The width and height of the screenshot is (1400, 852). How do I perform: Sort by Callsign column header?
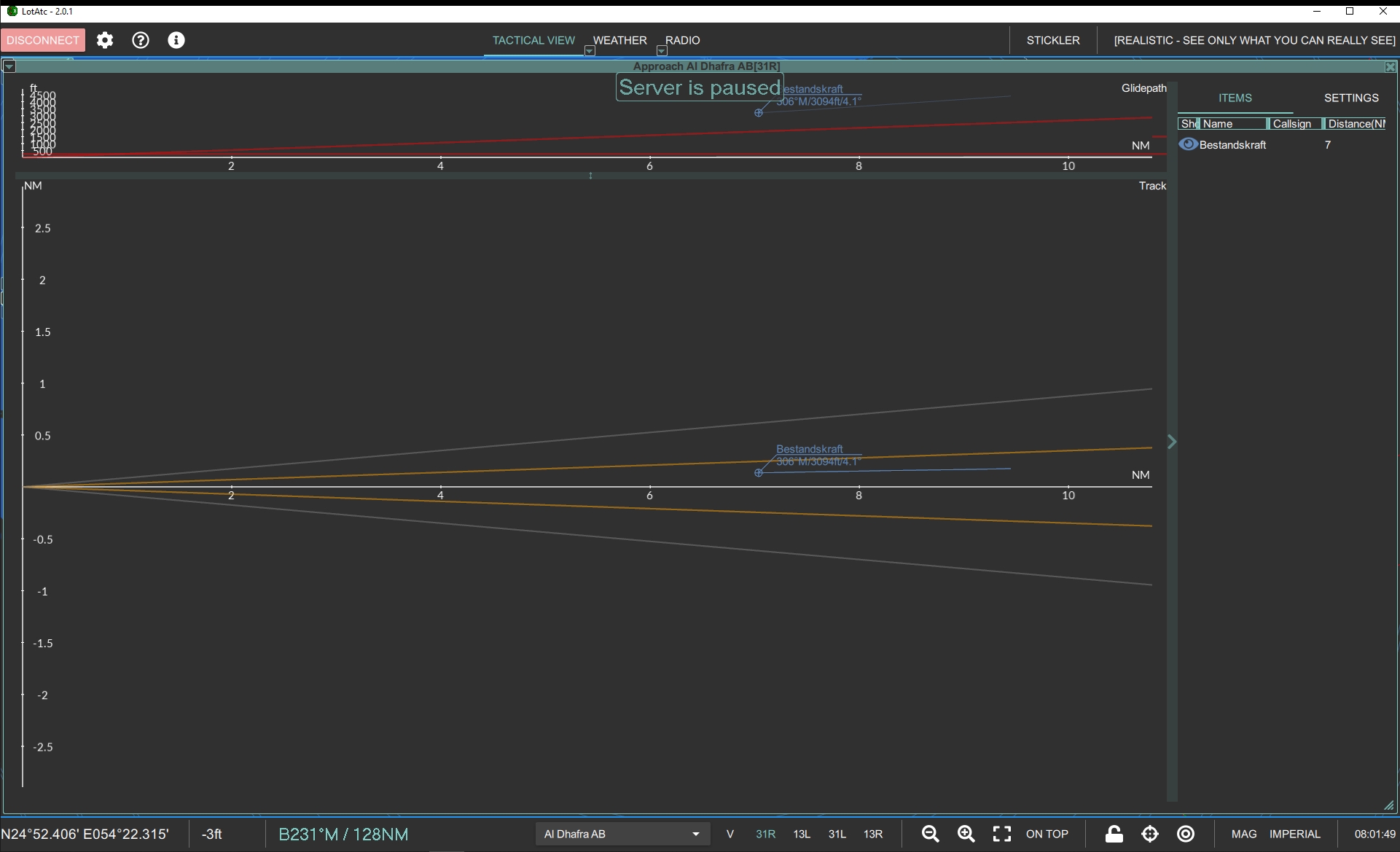(1295, 124)
